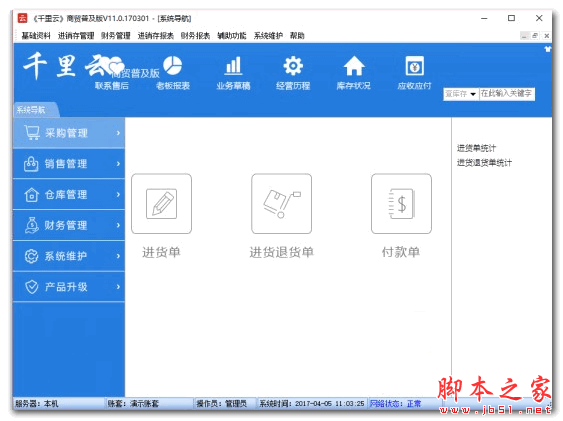563x421 pixels.
Task: Expand 仓库管理 chevron arrow
Action: pos(118,195)
